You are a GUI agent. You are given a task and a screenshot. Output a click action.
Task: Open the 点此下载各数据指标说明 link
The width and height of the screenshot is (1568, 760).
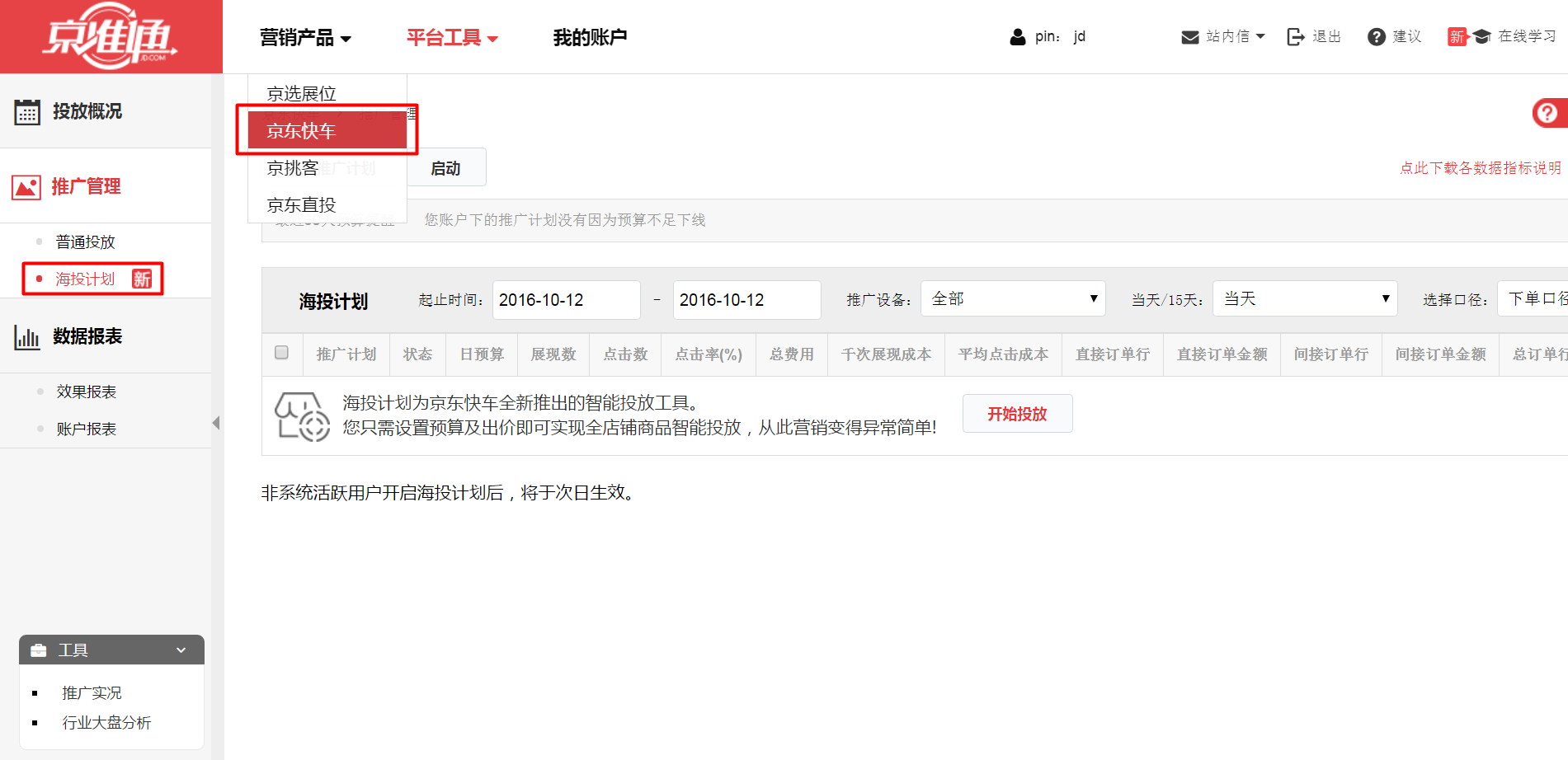pyautogui.click(x=1480, y=168)
